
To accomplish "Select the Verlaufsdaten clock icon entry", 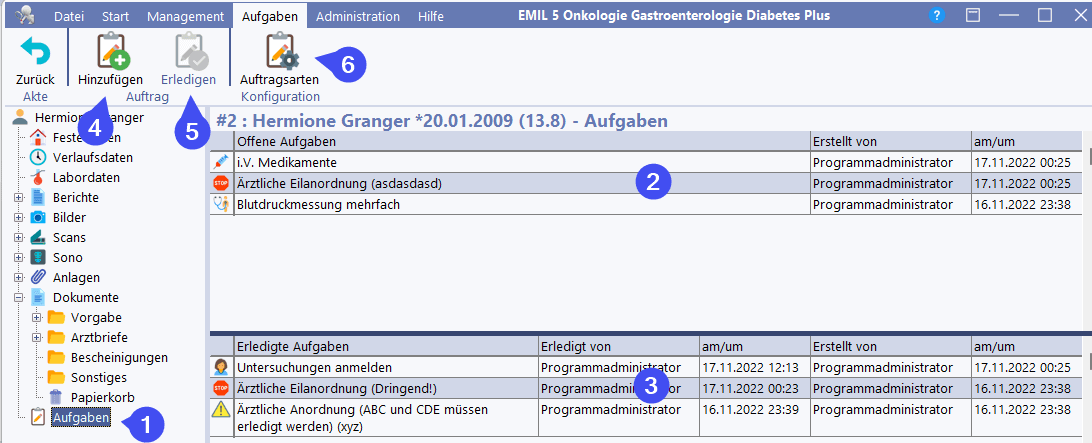I will tap(38, 157).
